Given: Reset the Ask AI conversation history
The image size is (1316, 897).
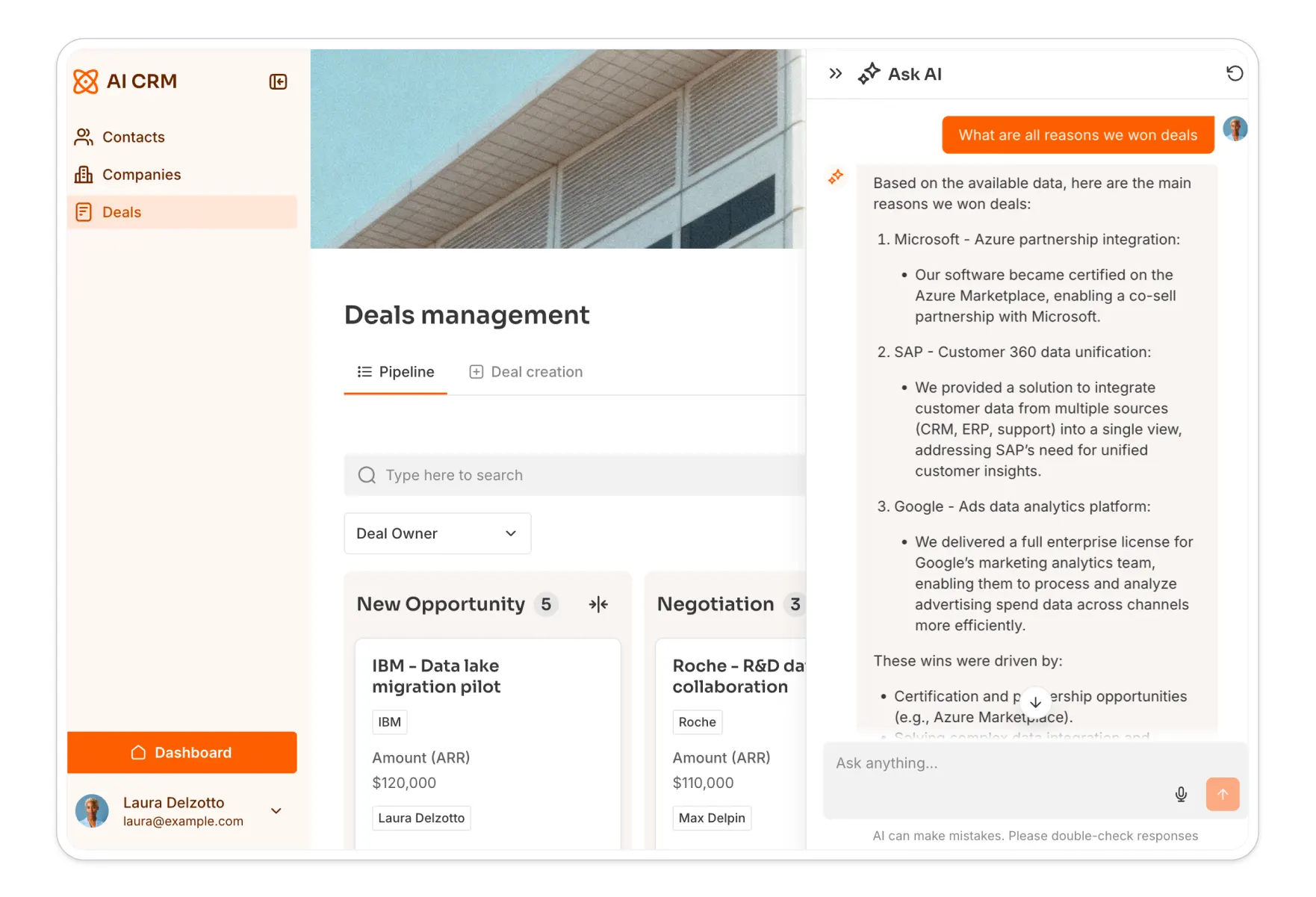Looking at the screenshot, I should (1235, 73).
